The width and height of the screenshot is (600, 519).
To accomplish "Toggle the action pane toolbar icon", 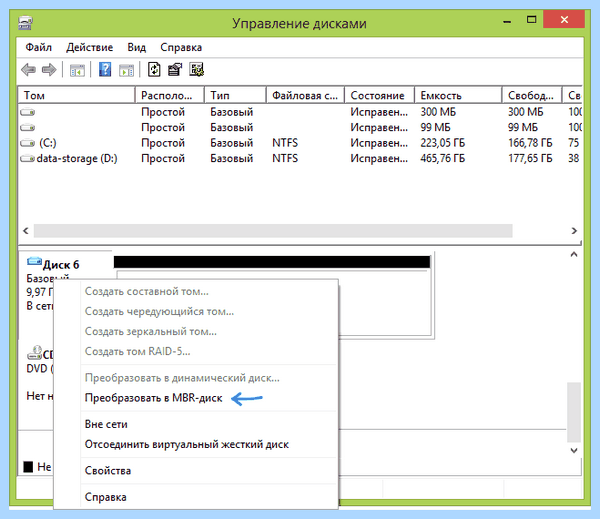I will pyautogui.click(x=126, y=70).
